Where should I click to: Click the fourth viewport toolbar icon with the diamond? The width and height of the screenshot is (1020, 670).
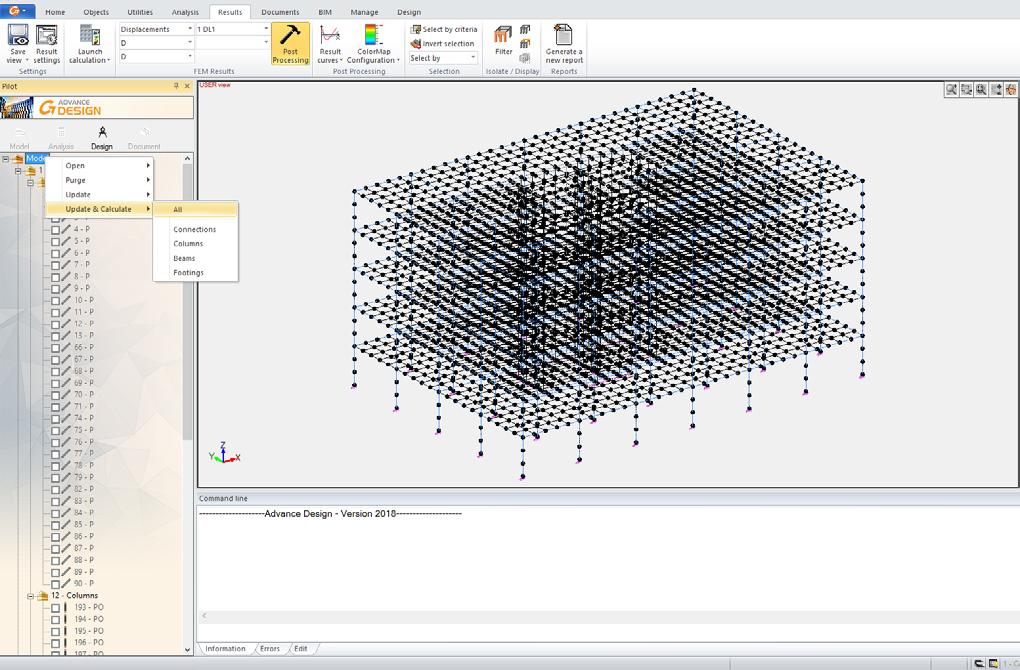point(996,90)
